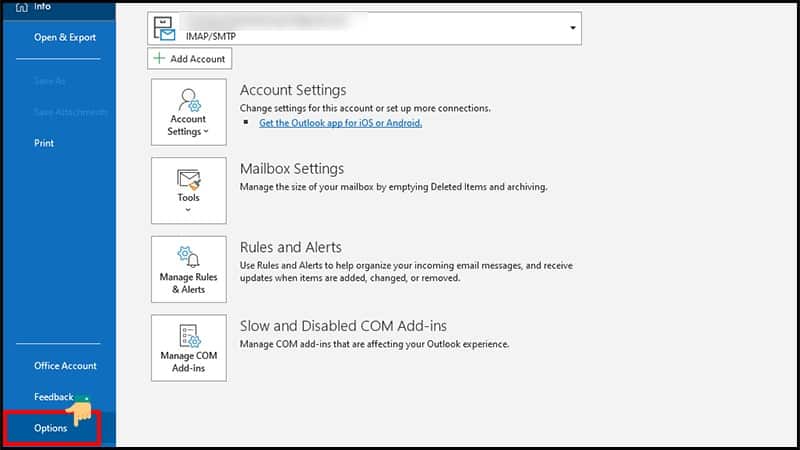Click the plus icon for Add Account
The height and width of the screenshot is (450, 800).
pos(159,59)
